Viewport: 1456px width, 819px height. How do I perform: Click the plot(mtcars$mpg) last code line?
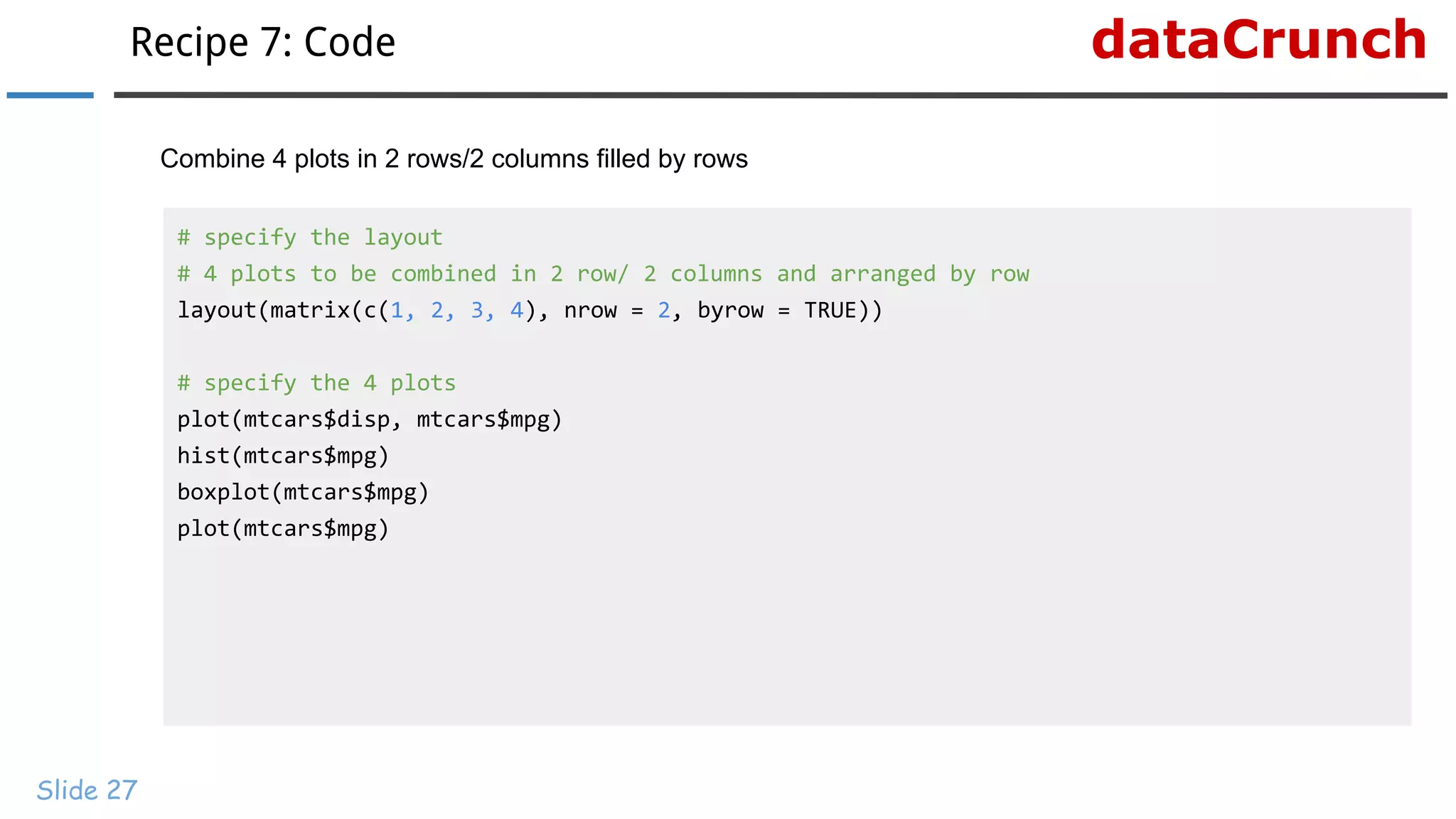click(283, 529)
